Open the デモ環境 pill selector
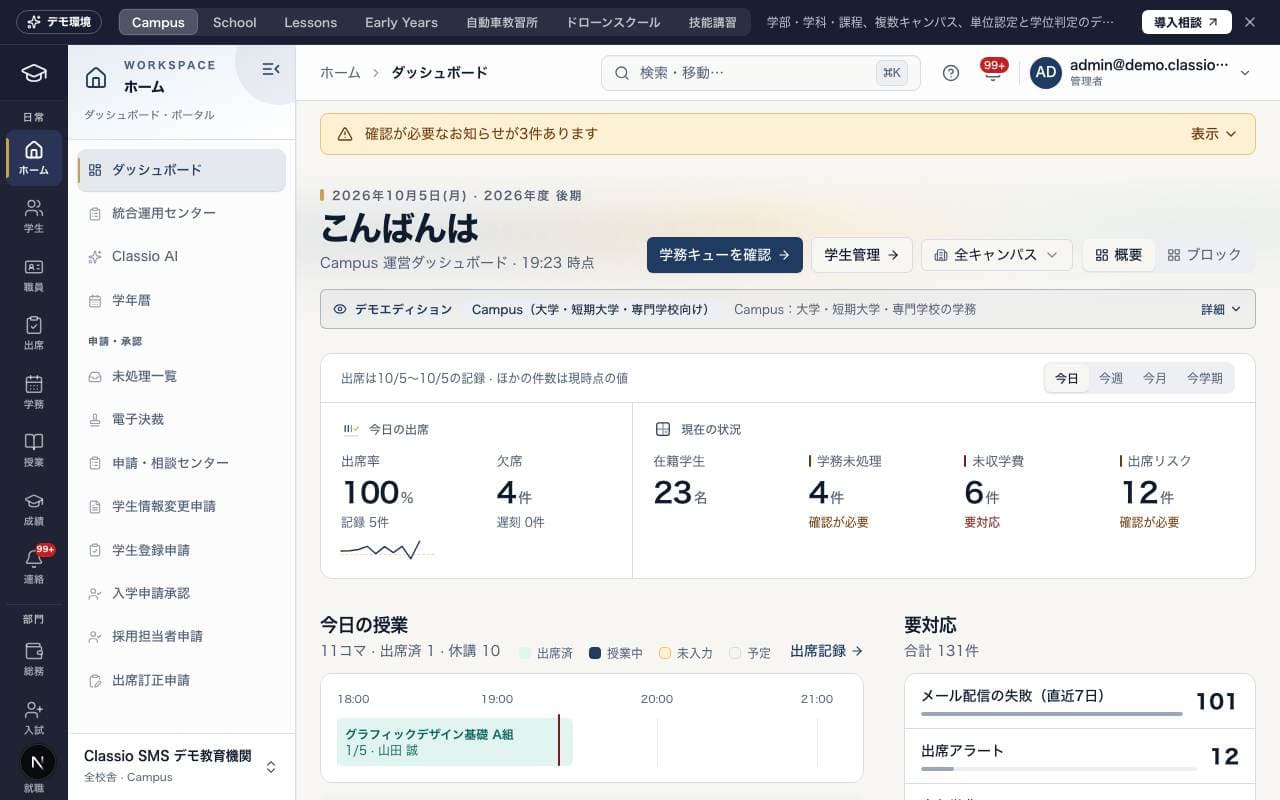Screen dimensions: 1280x800 (59, 22)
